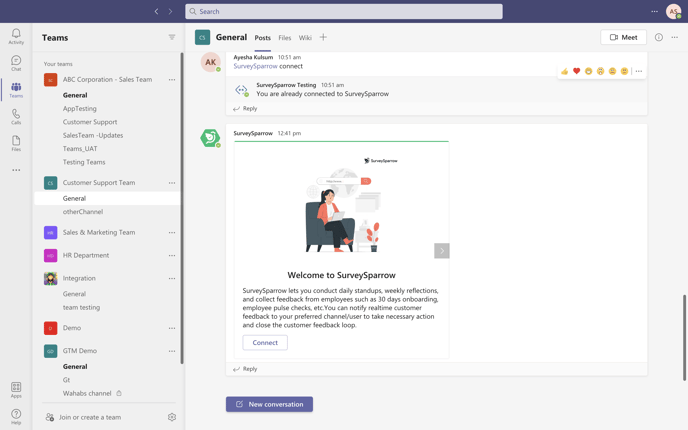The height and width of the screenshot is (430, 688).
Task: Open the Apps store icon
Action: pos(16,389)
